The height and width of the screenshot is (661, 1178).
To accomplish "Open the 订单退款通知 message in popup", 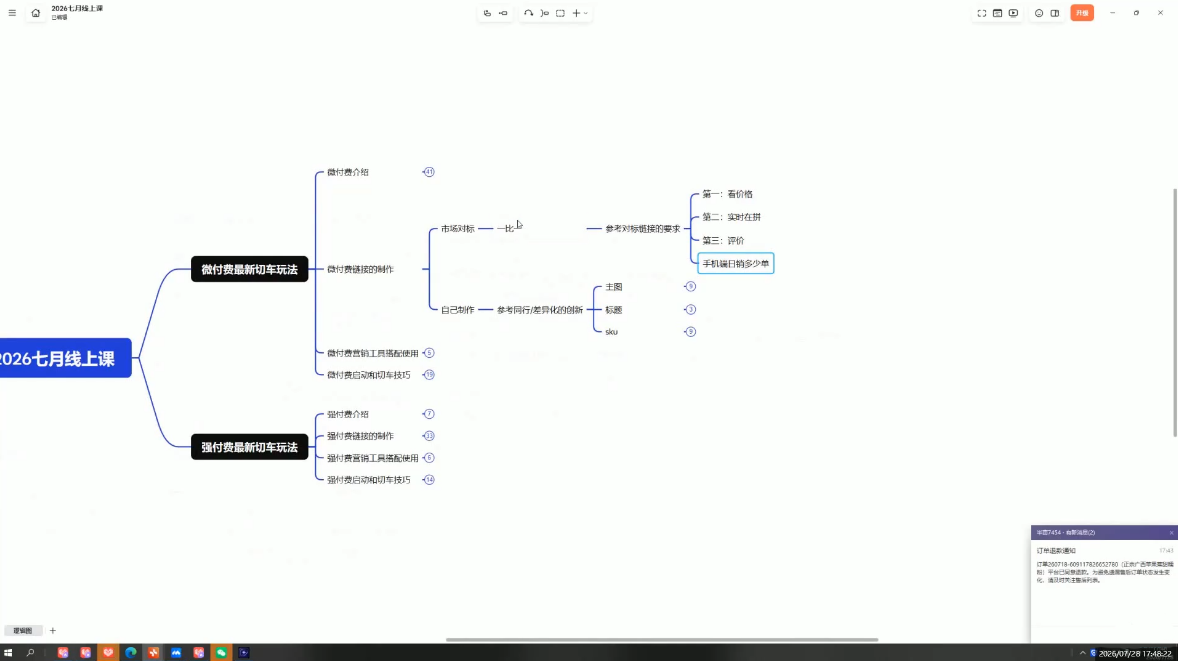I will pyautogui.click(x=1056, y=551).
